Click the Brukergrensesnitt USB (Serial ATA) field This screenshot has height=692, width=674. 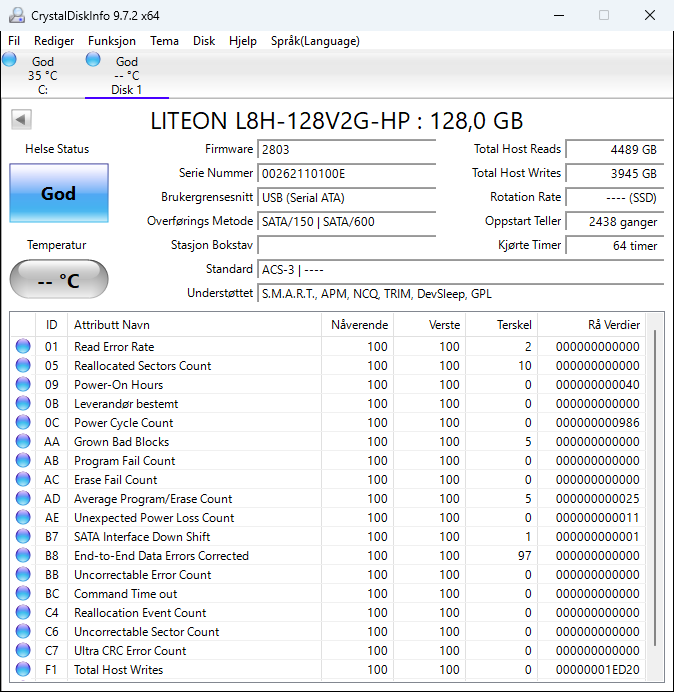tap(346, 198)
